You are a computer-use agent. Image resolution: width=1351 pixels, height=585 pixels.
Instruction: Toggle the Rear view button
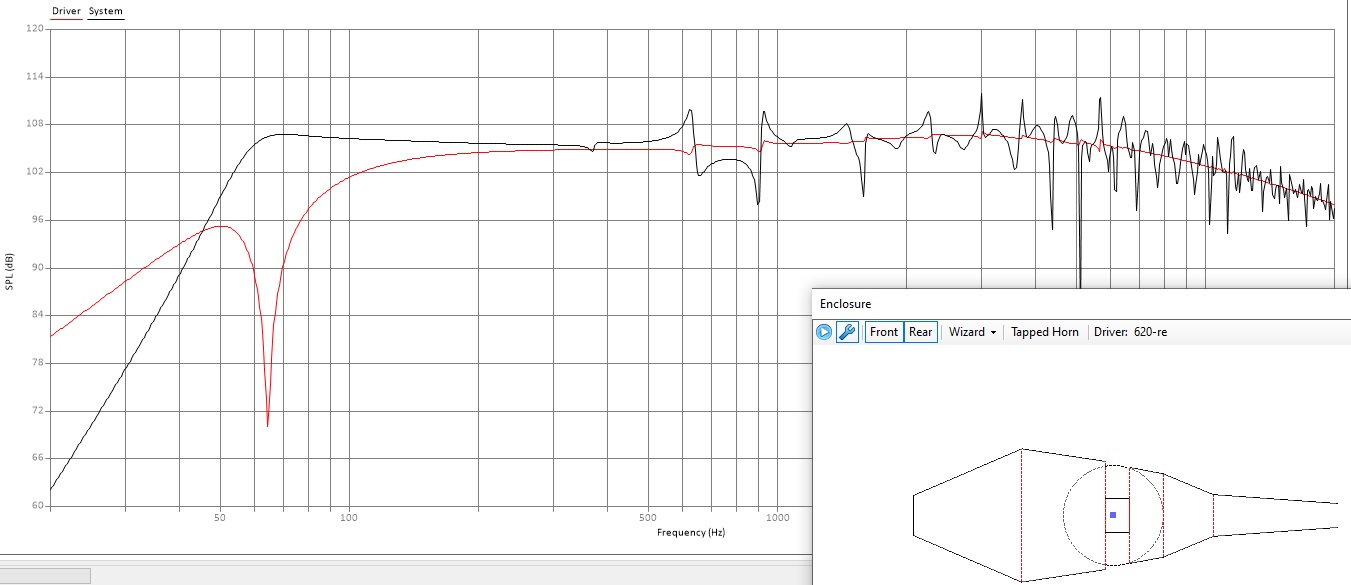(921, 332)
